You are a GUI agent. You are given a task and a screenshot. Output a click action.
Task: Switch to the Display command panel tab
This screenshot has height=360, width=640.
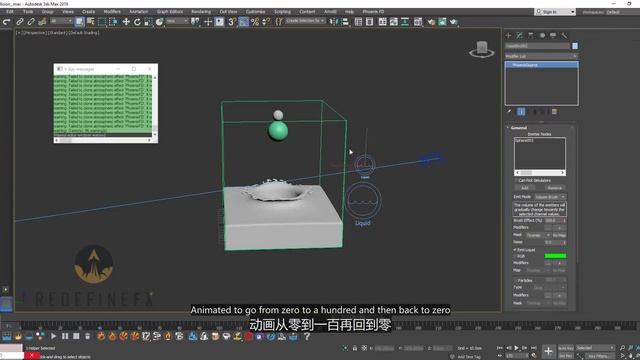pos(553,36)
